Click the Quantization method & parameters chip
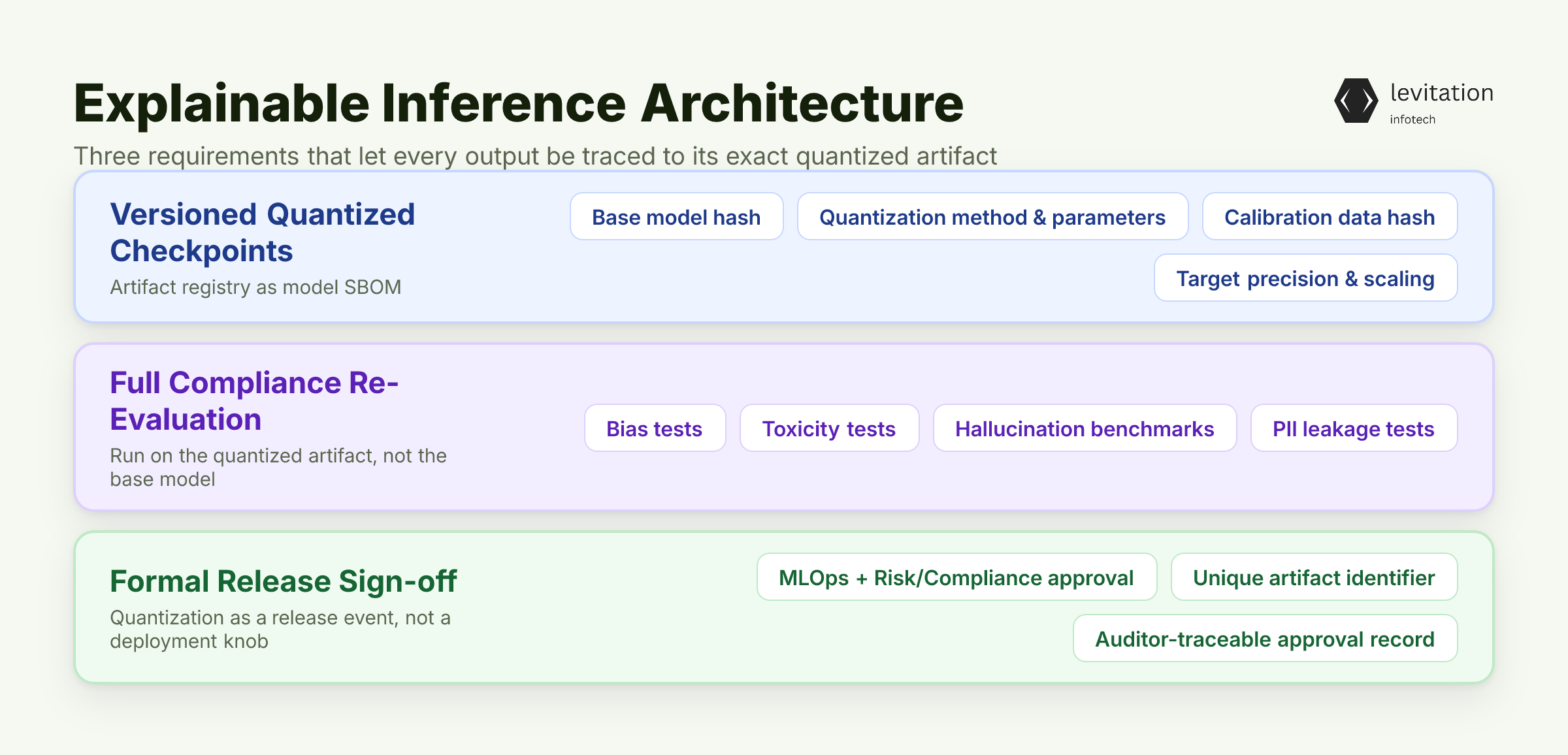The image size is (1568, 755). (x=992, y=216)
